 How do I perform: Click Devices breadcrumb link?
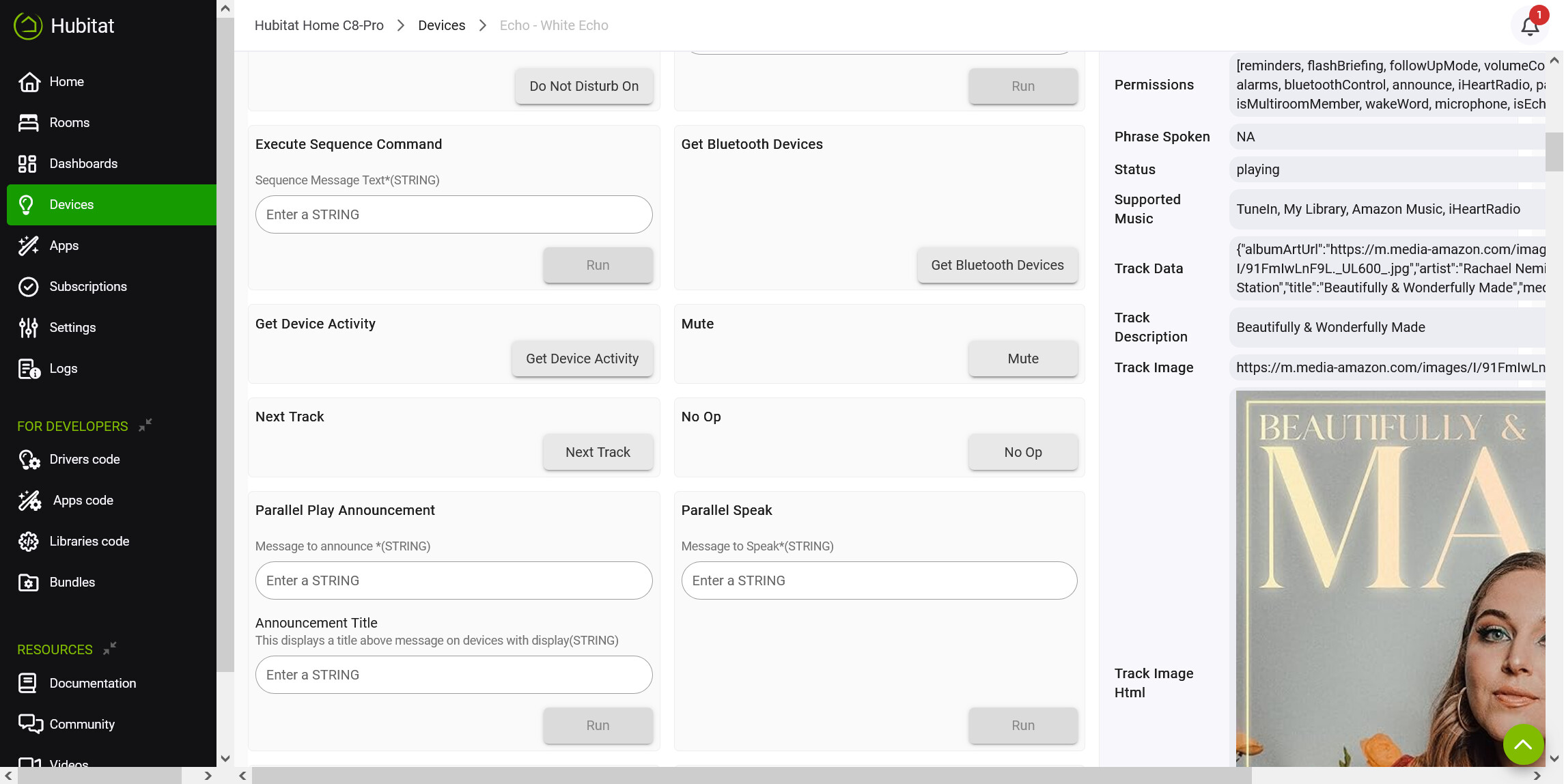441,26
